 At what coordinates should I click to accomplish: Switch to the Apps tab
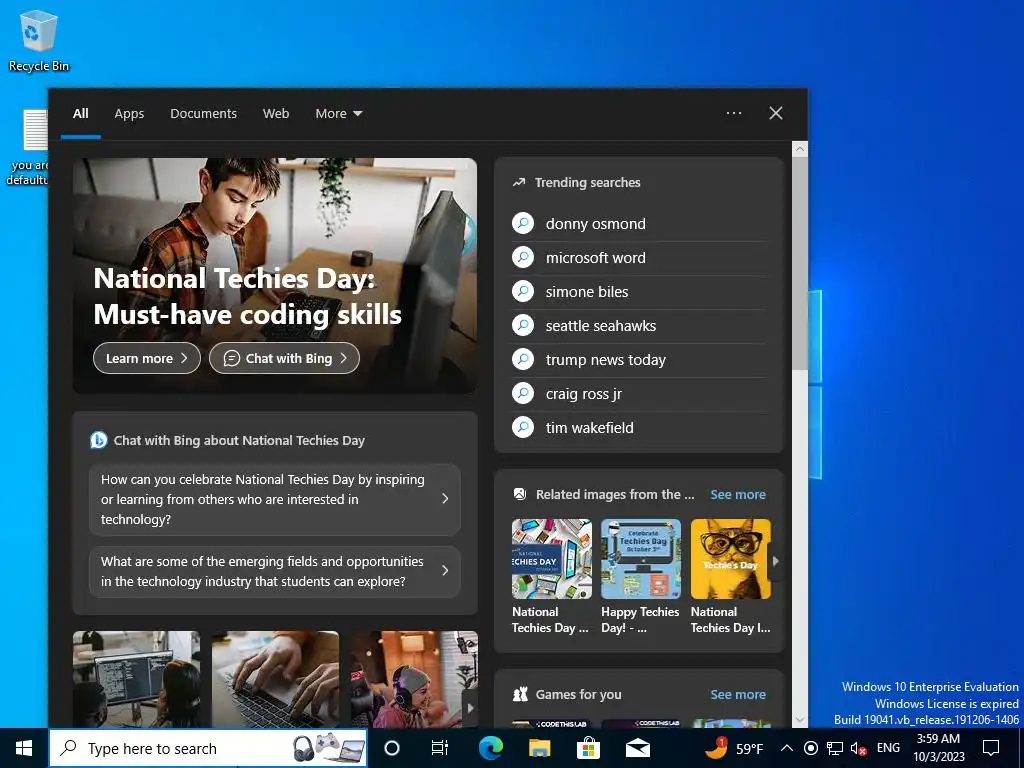tap(129, 114)
